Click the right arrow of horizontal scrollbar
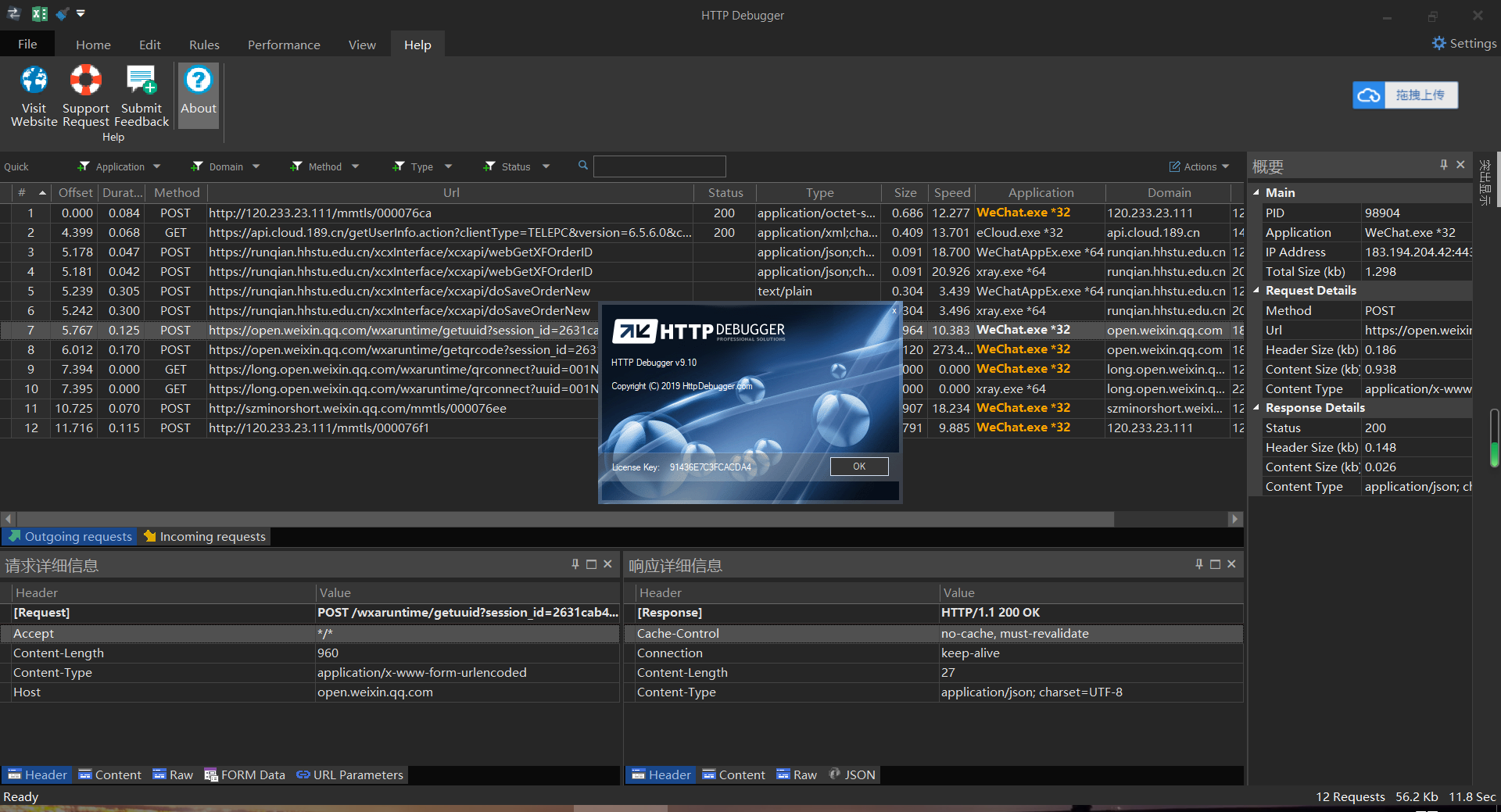The image size is (1501, 812). click(1235, 519)
